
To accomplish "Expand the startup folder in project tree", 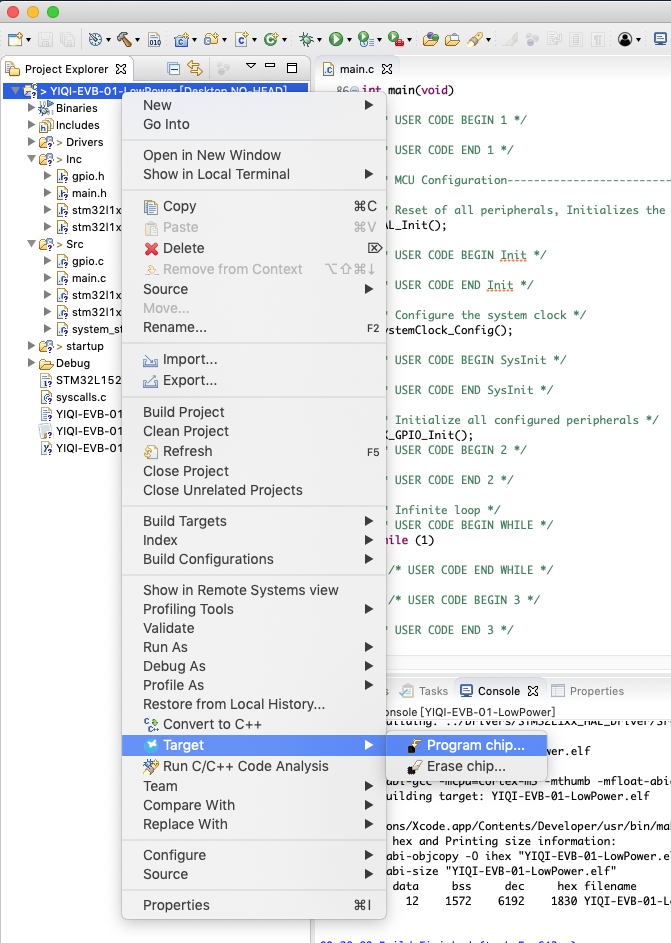I will click(31, 346).
